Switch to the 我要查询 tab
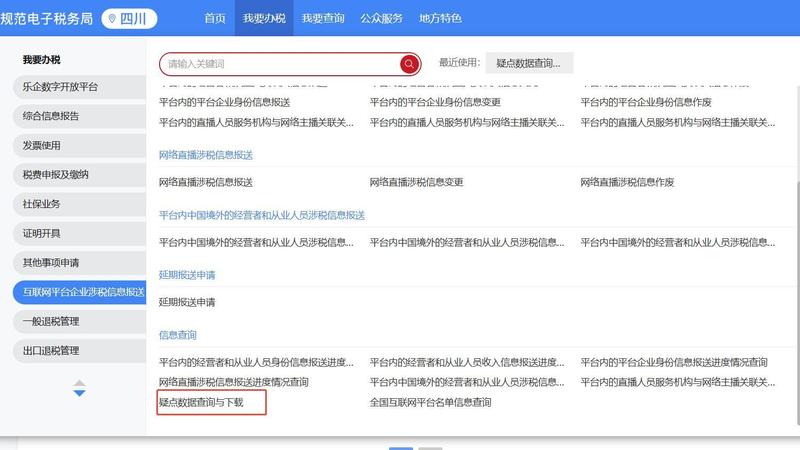This screenshot has width=800, height=450. pyautogui.click(x=322, y=18)
